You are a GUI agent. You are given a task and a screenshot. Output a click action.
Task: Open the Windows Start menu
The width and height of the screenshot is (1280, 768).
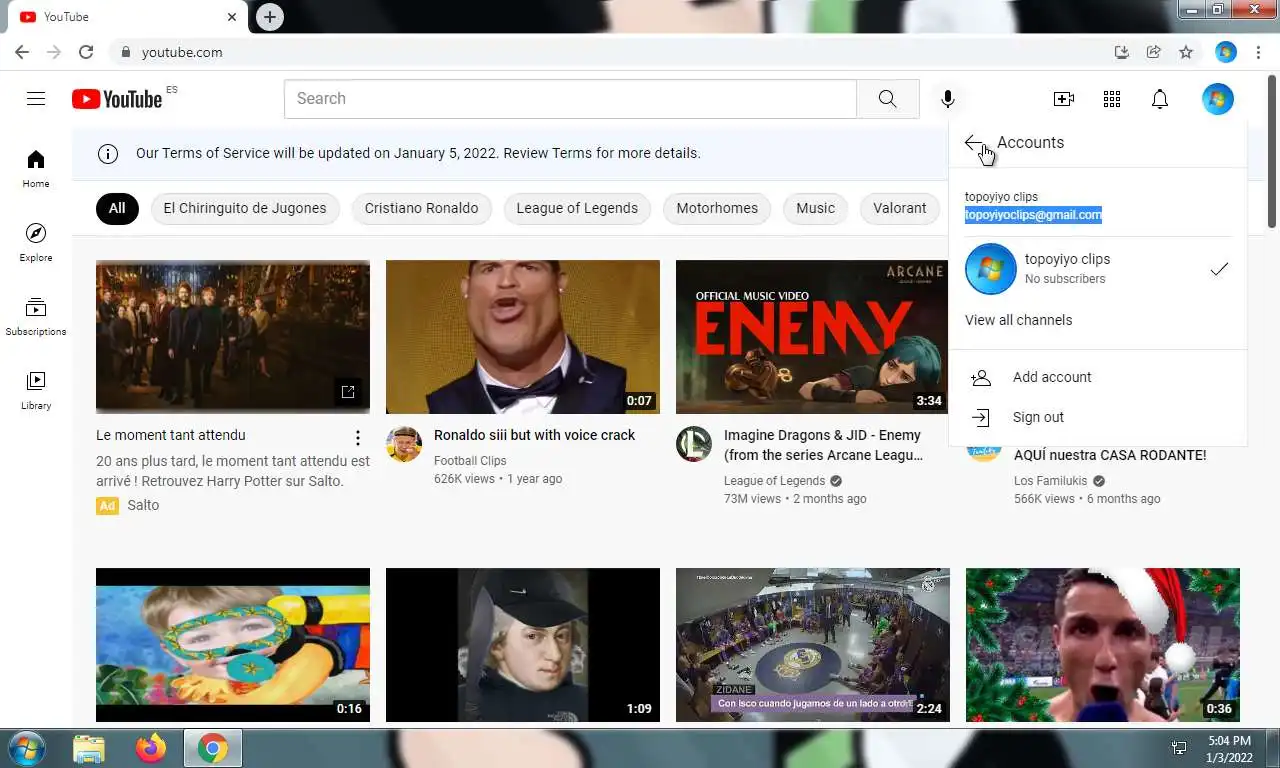[x=26, y=748]
